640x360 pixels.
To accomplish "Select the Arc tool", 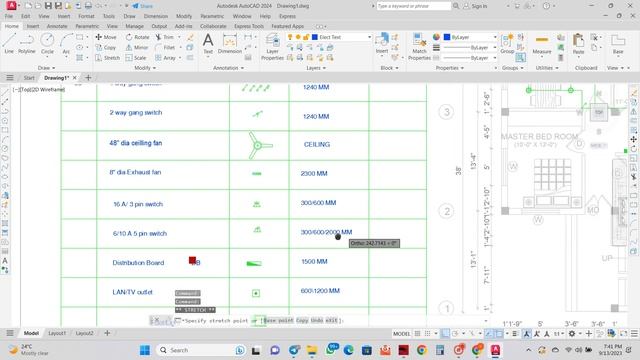I will click(66, 44).
